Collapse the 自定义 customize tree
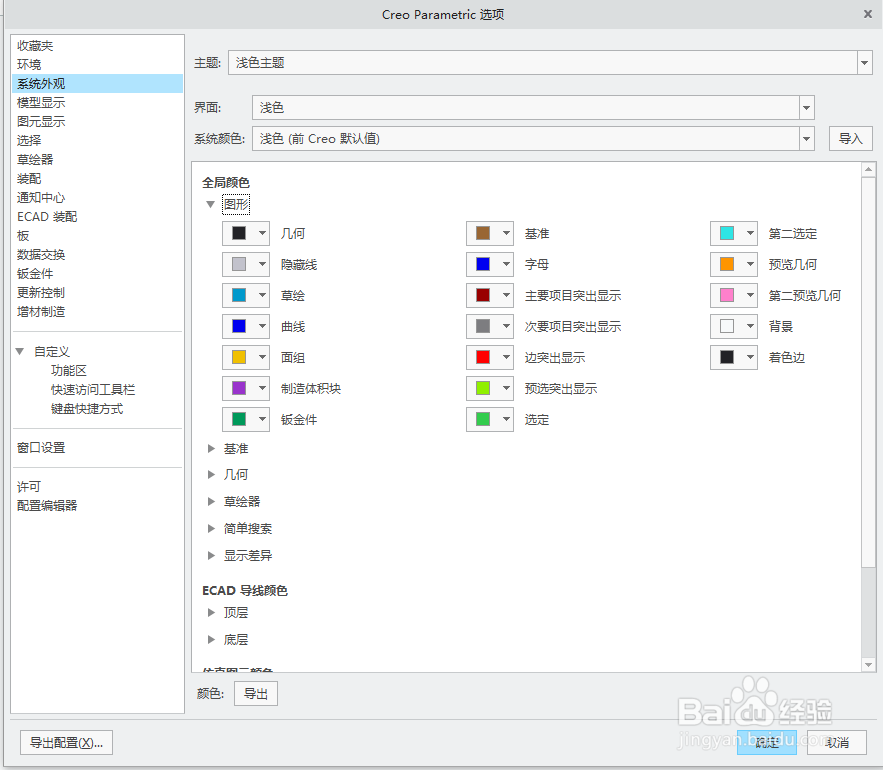This screenshot has width=883, height=770. point(20,351)
